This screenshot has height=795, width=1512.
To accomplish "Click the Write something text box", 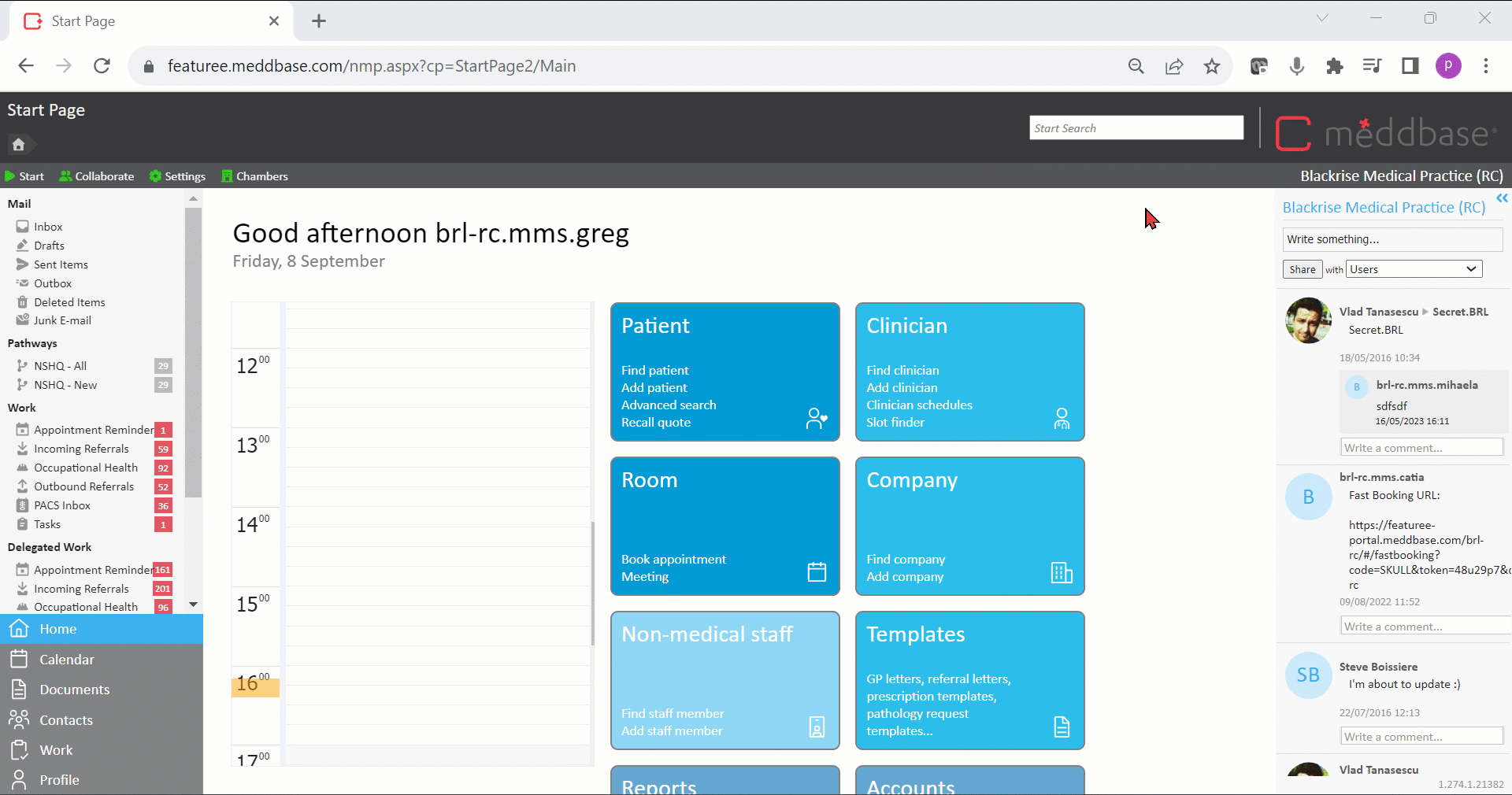I will (1392, 239).
